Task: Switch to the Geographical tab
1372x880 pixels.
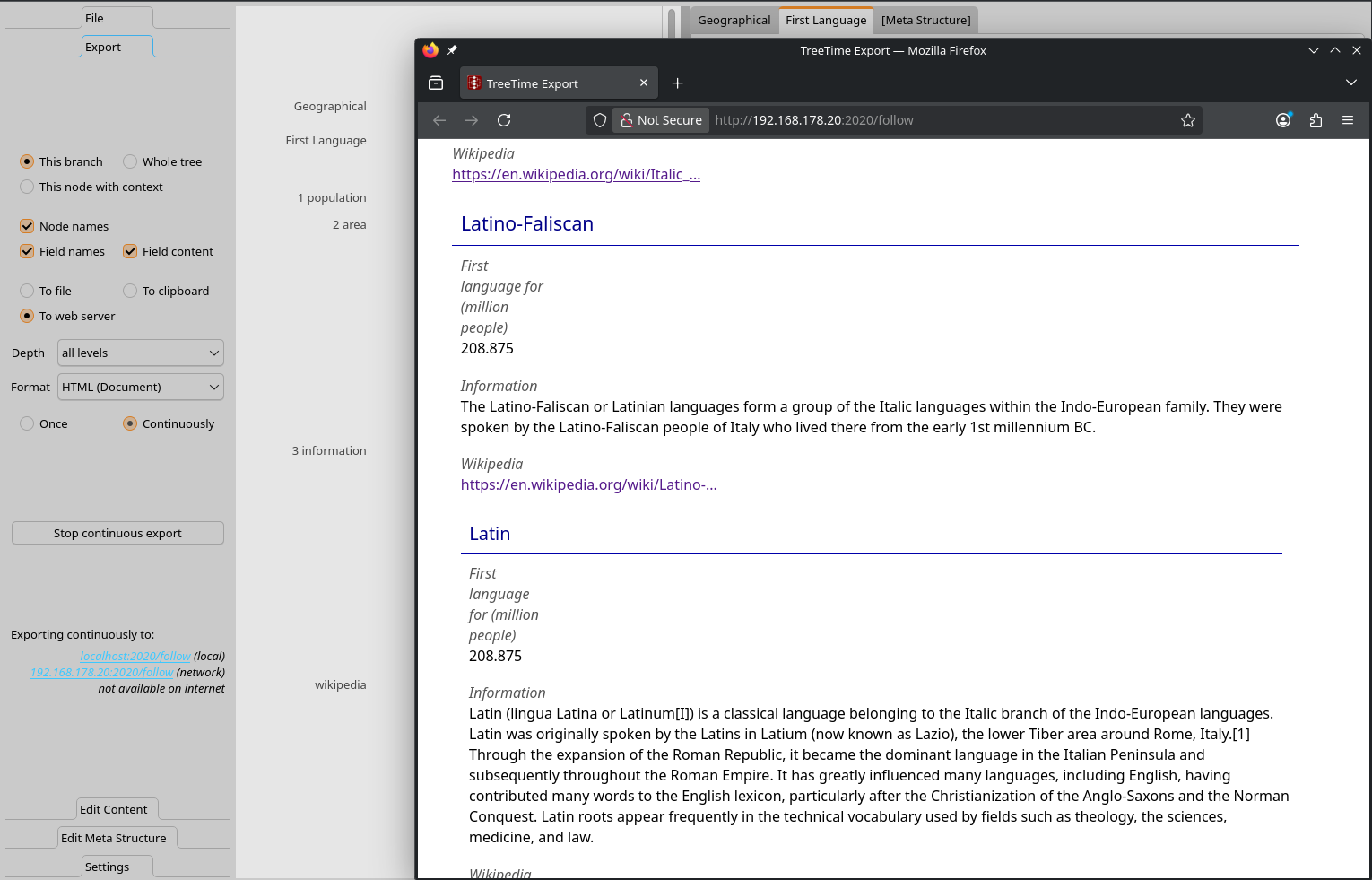Action: point(734,20)
